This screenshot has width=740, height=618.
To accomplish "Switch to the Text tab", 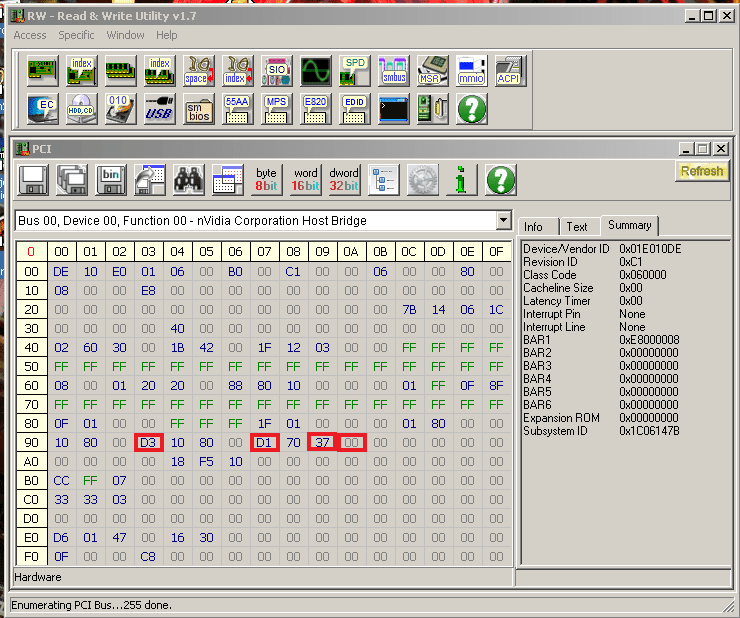I will (x=576, y=227).
